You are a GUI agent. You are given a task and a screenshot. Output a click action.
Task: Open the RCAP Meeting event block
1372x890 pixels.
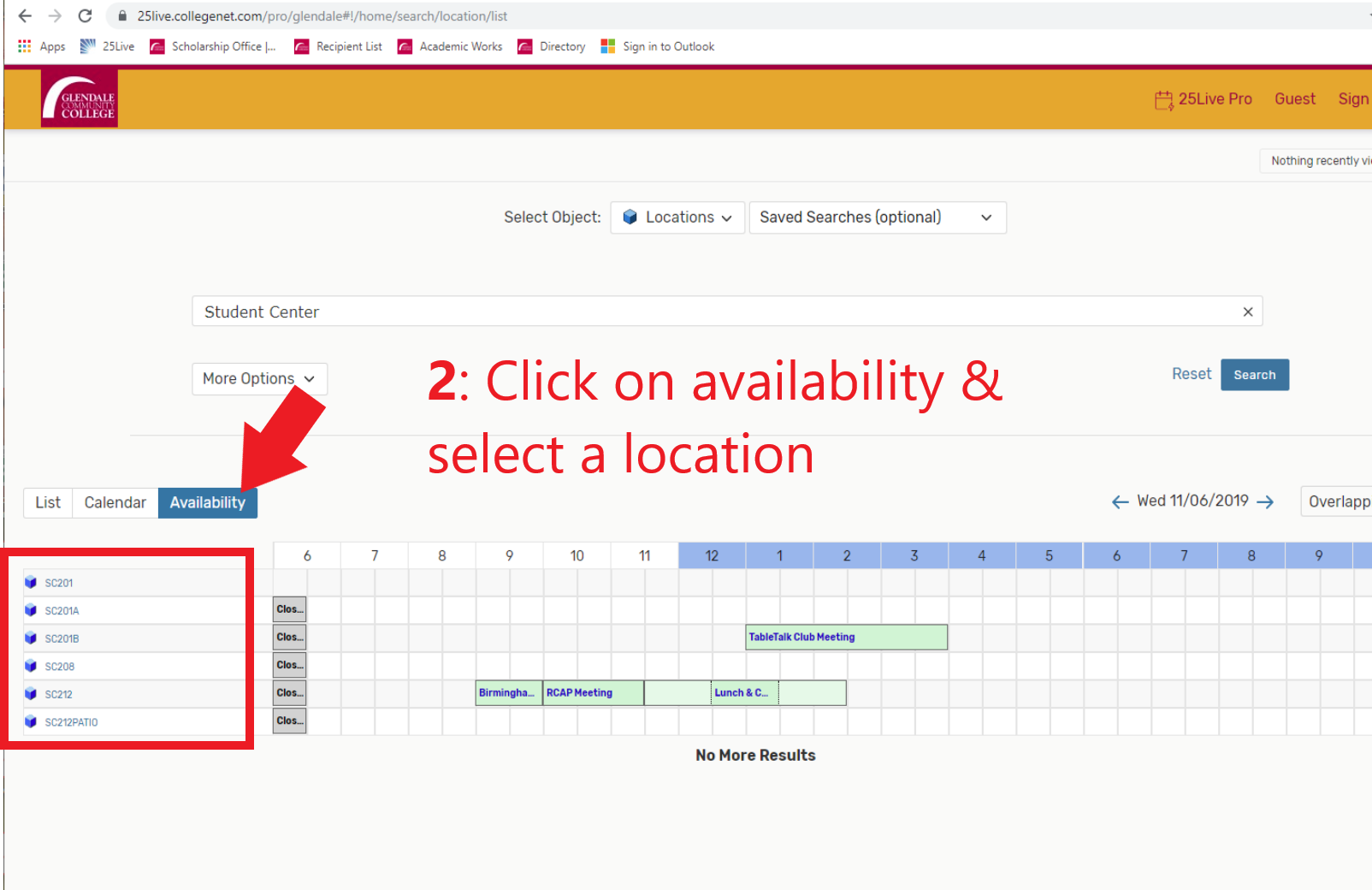point(593,692)
